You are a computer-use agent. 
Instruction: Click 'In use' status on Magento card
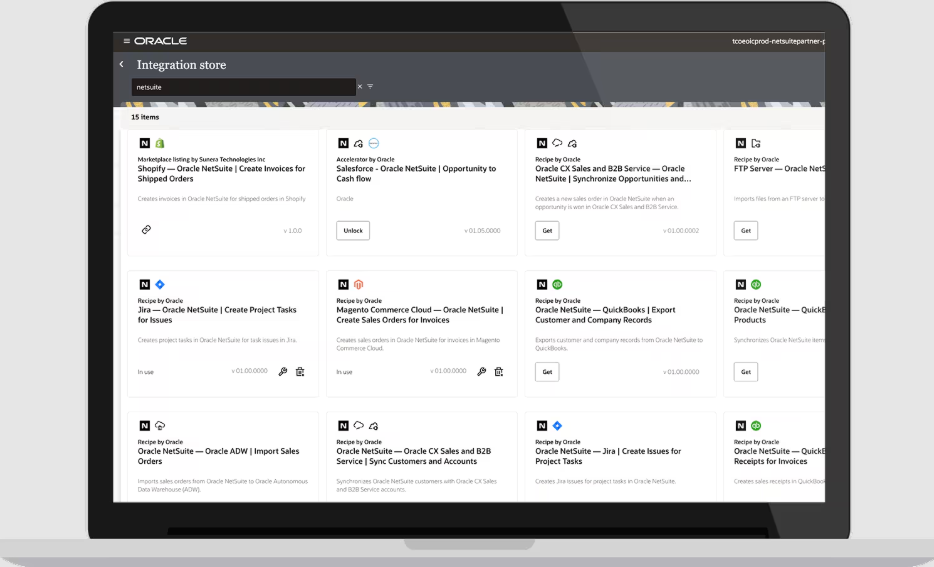click(x=344, y=372)
